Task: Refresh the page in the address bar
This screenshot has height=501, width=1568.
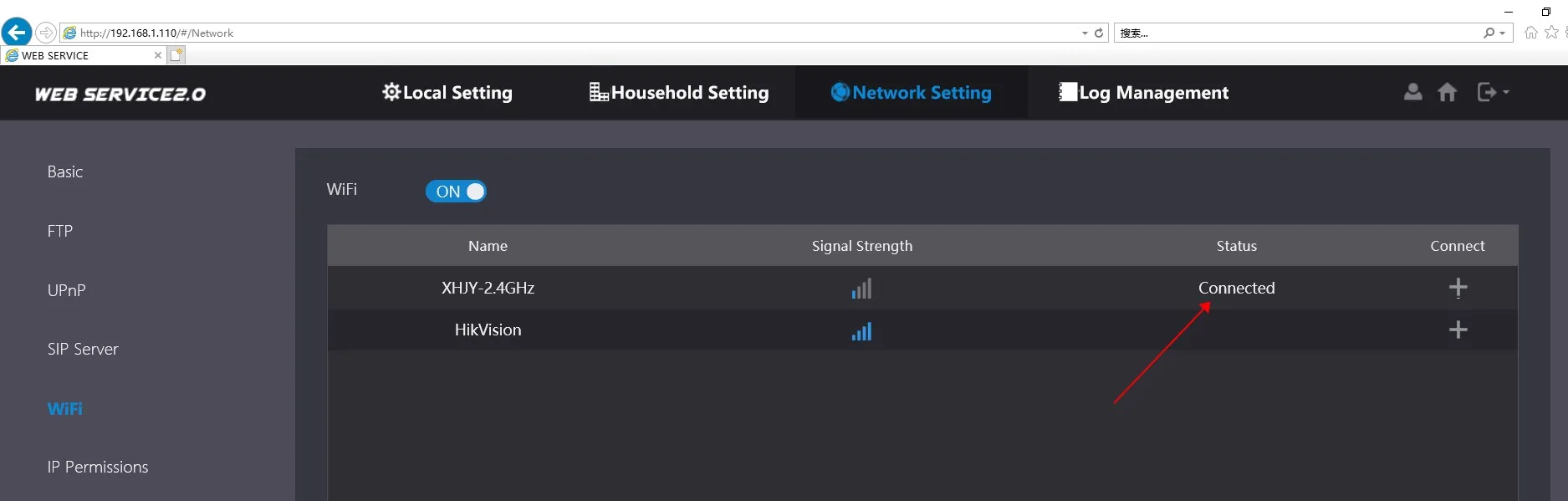Action: tap(1099, 33)
